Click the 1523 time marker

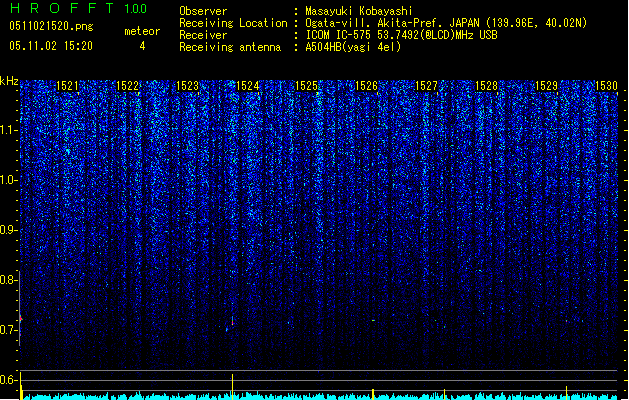coord(187,86)
